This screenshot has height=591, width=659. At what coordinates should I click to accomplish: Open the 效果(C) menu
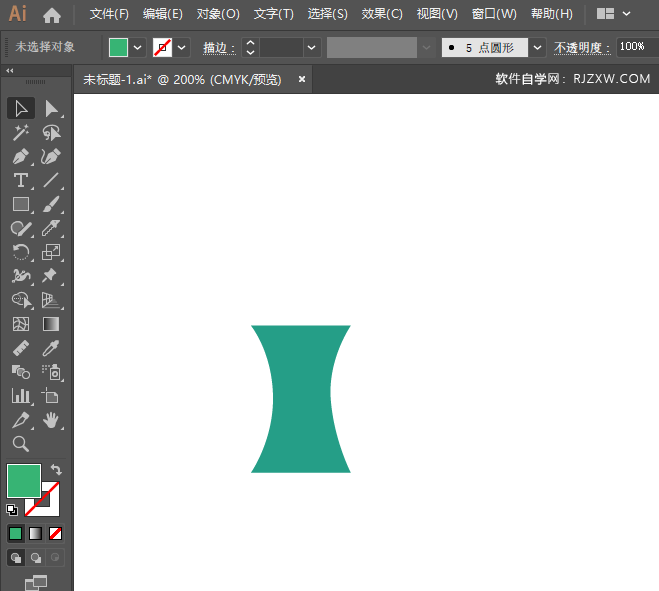[x=381, y=14]
